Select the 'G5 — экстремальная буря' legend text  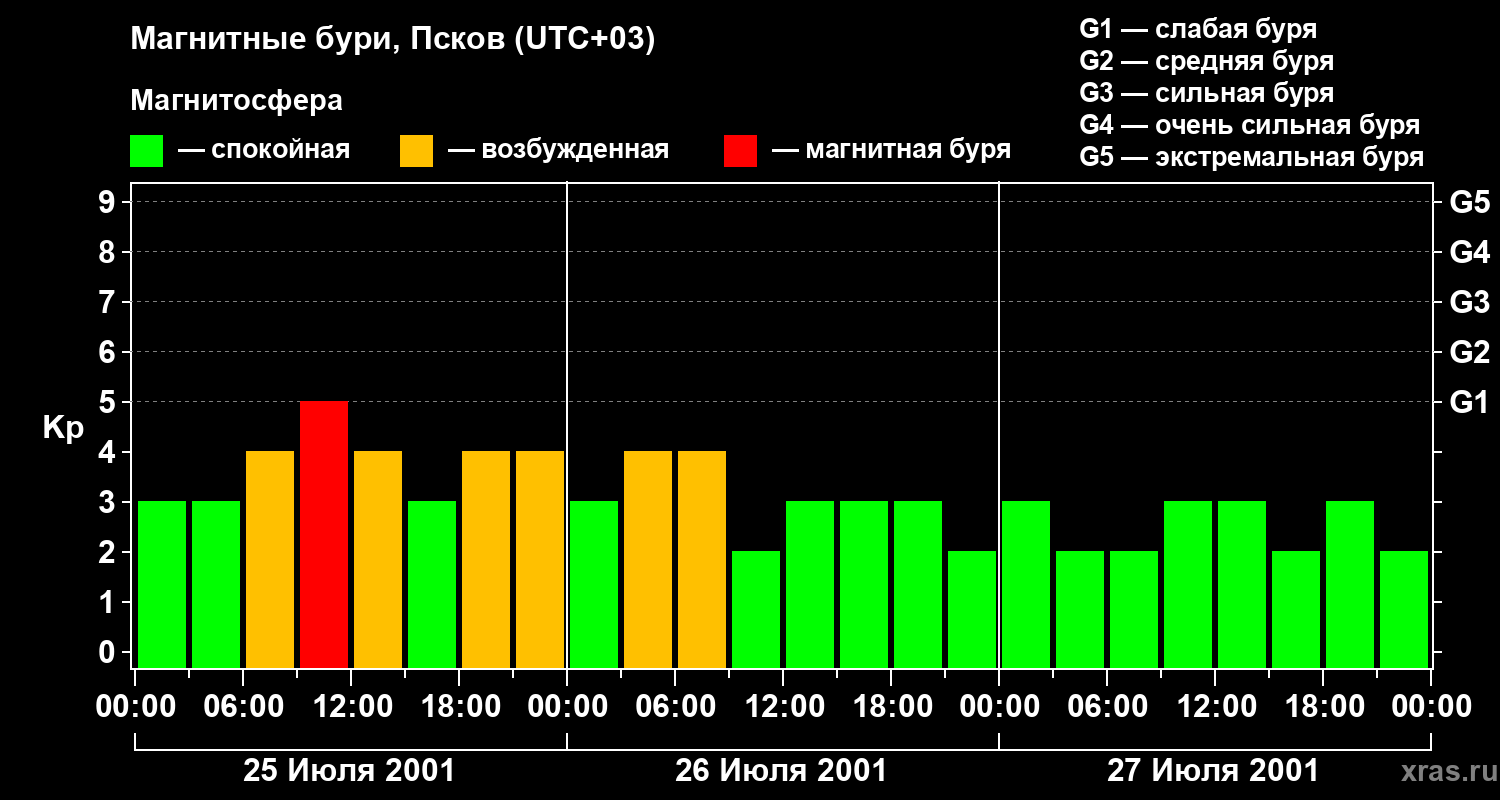[x=1251, y=158]
